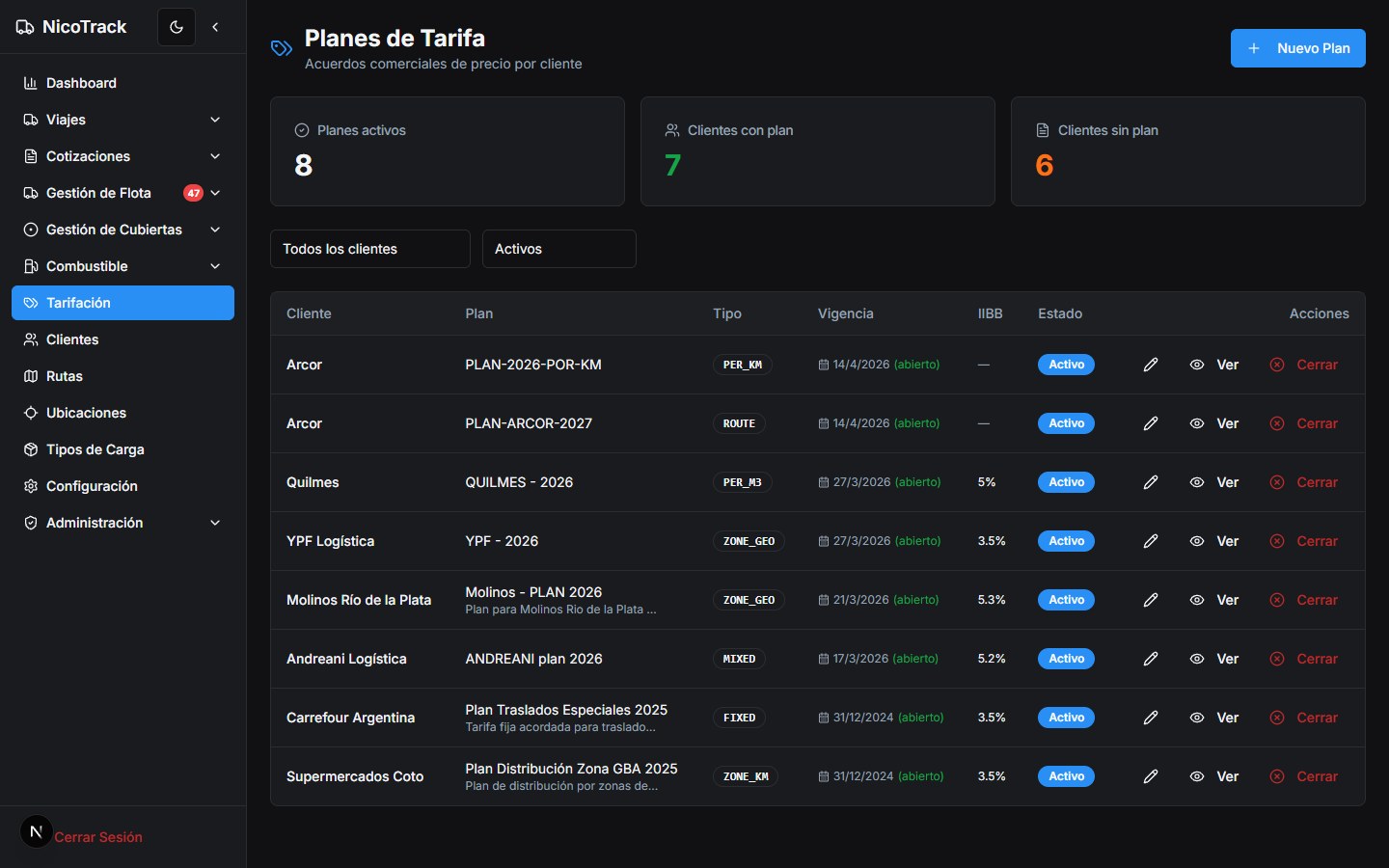Image resolution: width=1389 pixels, height=868 pixels.
Task: Go to Clientes in the sidebar
Action: point(123,339)
